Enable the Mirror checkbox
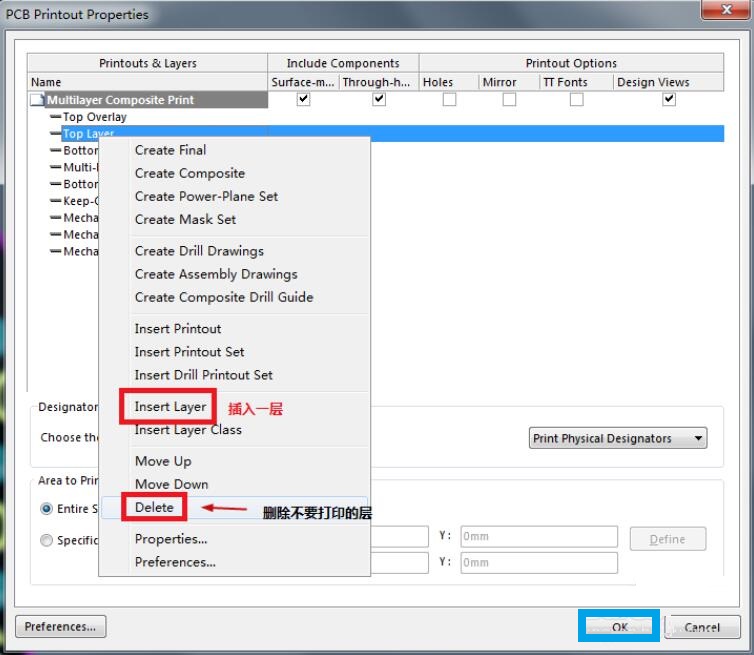 [509, 99]
